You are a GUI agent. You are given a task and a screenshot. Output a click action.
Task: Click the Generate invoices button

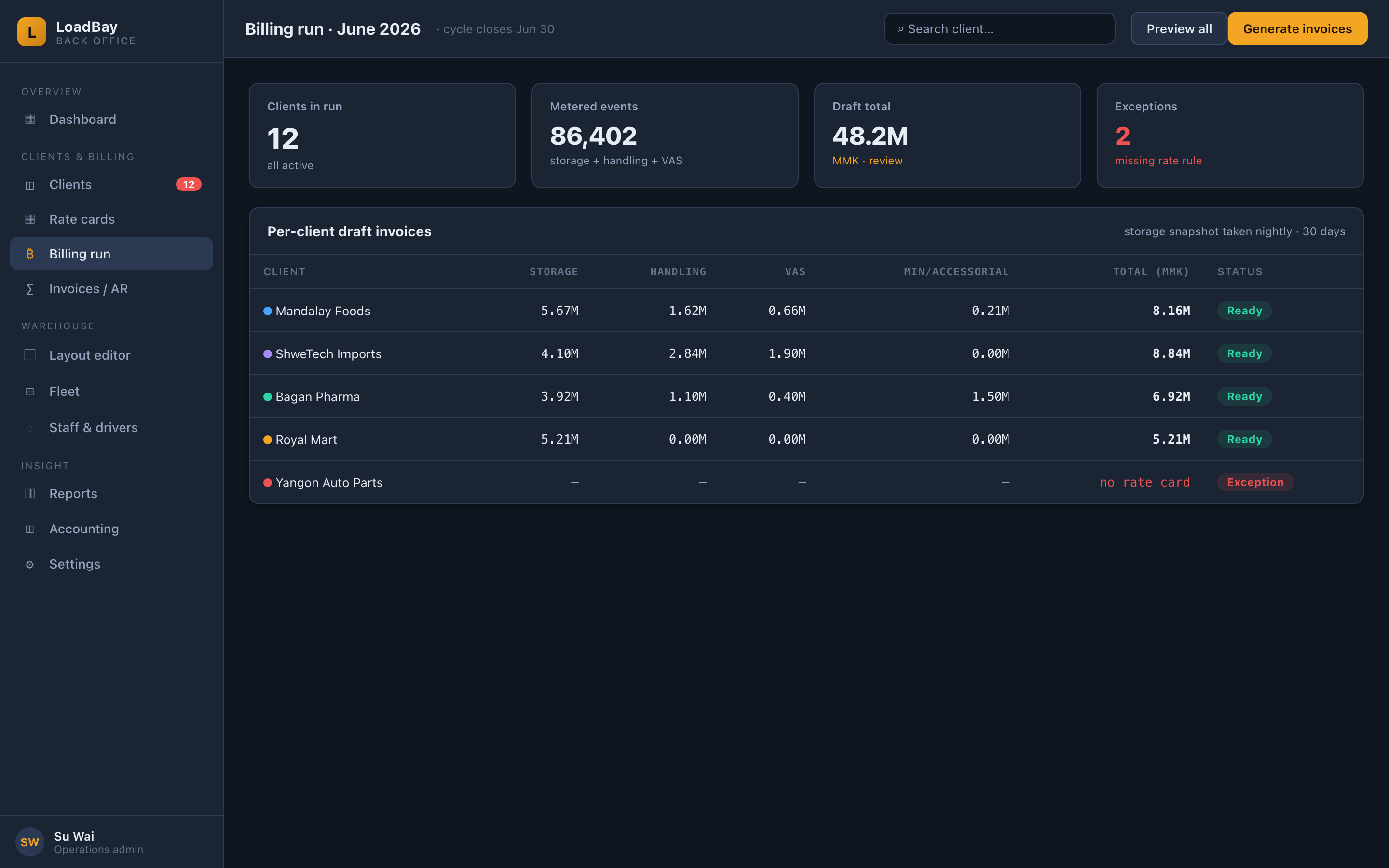[x=1297, y=29]
